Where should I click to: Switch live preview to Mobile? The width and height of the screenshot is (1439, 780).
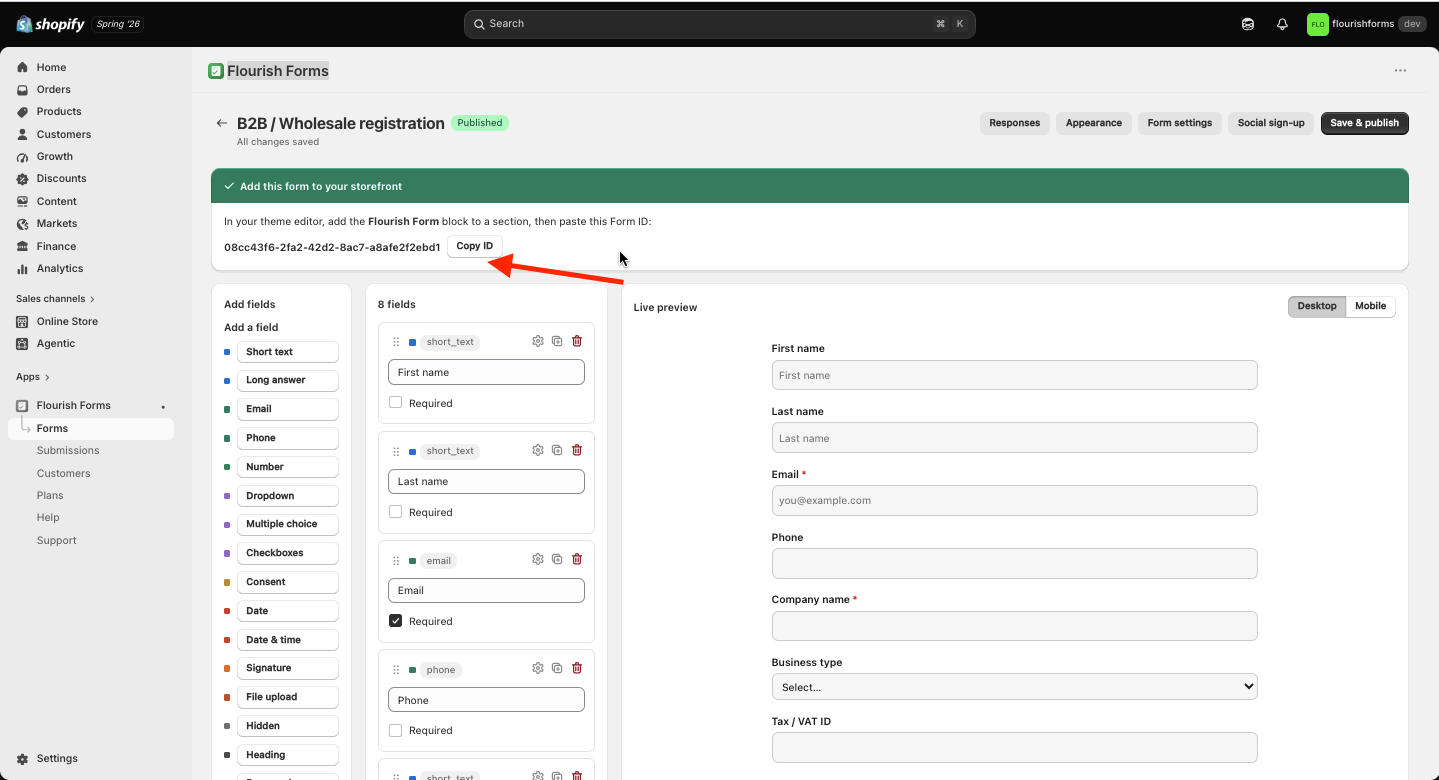click(1370, 306)
